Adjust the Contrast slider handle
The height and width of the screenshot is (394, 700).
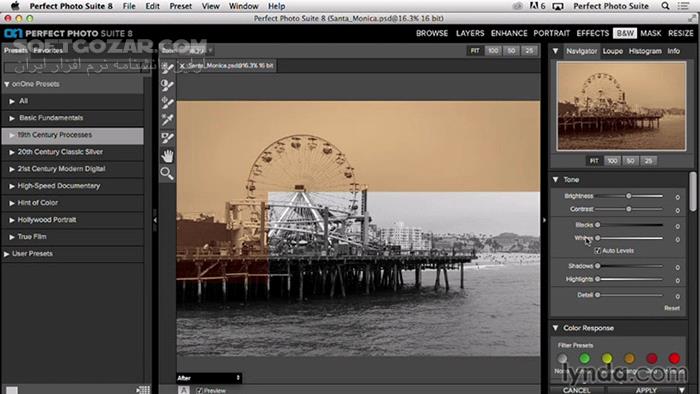tap(629, 209)
